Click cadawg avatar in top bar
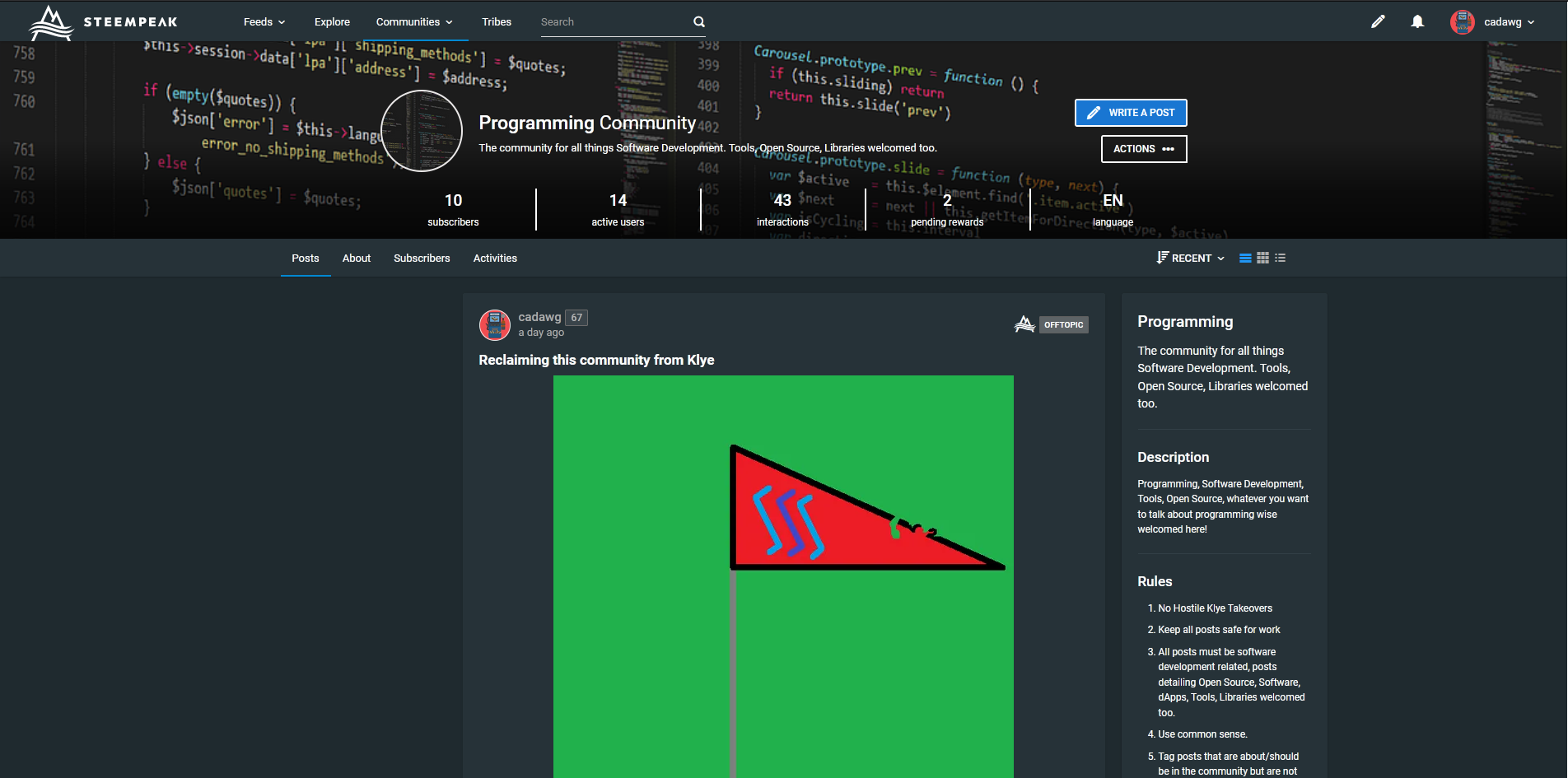 tap(1463, 22)
